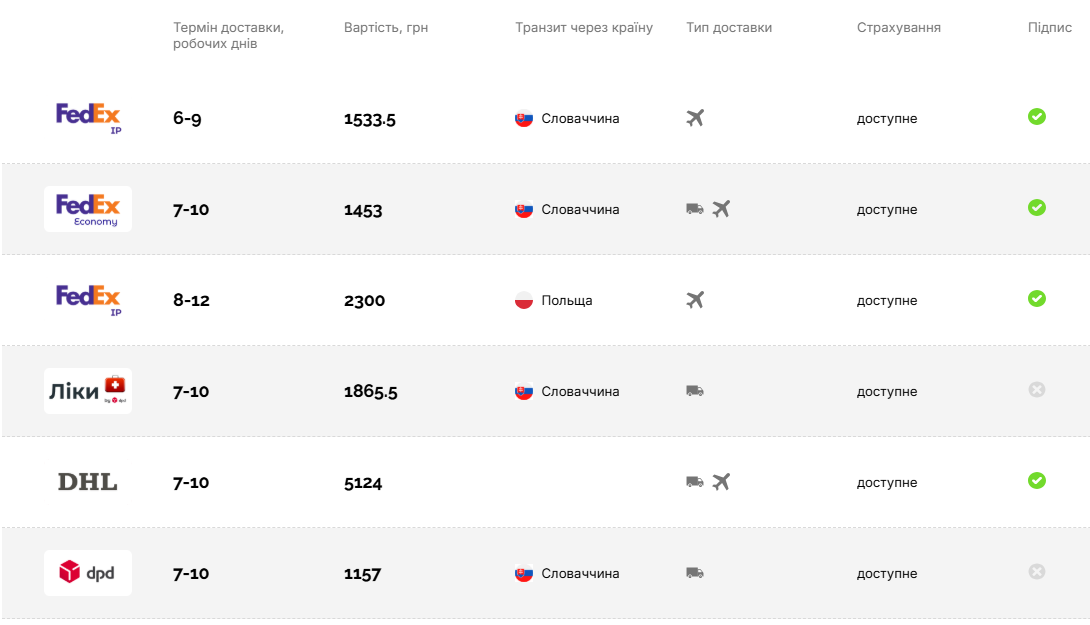The width and height of the screenshot is (1090, 625).
Task: Toggle the gray signature mark in the dpd row
Action: coord(1037,572)
